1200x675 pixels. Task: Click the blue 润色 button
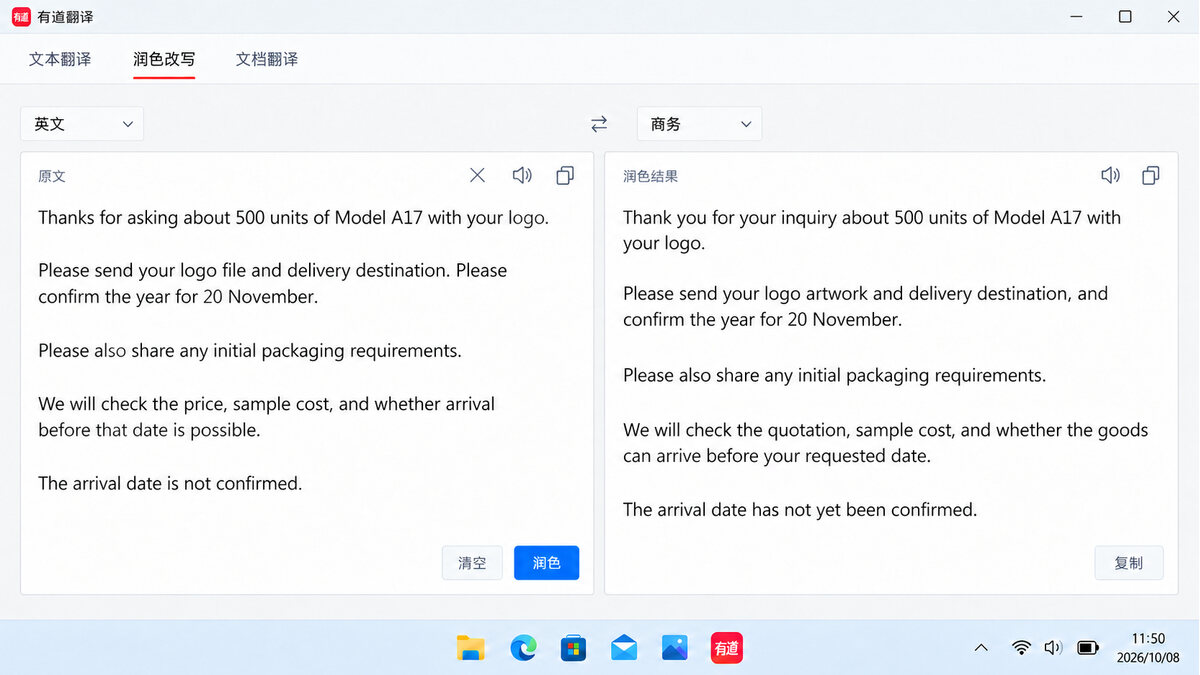(546, 563)
